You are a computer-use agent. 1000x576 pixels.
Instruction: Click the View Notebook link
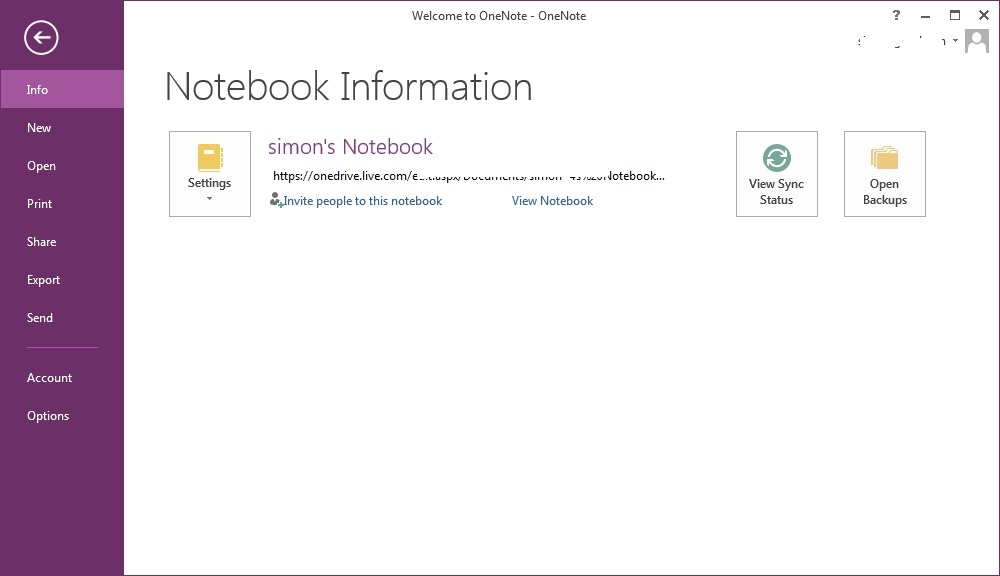[552, 200]
